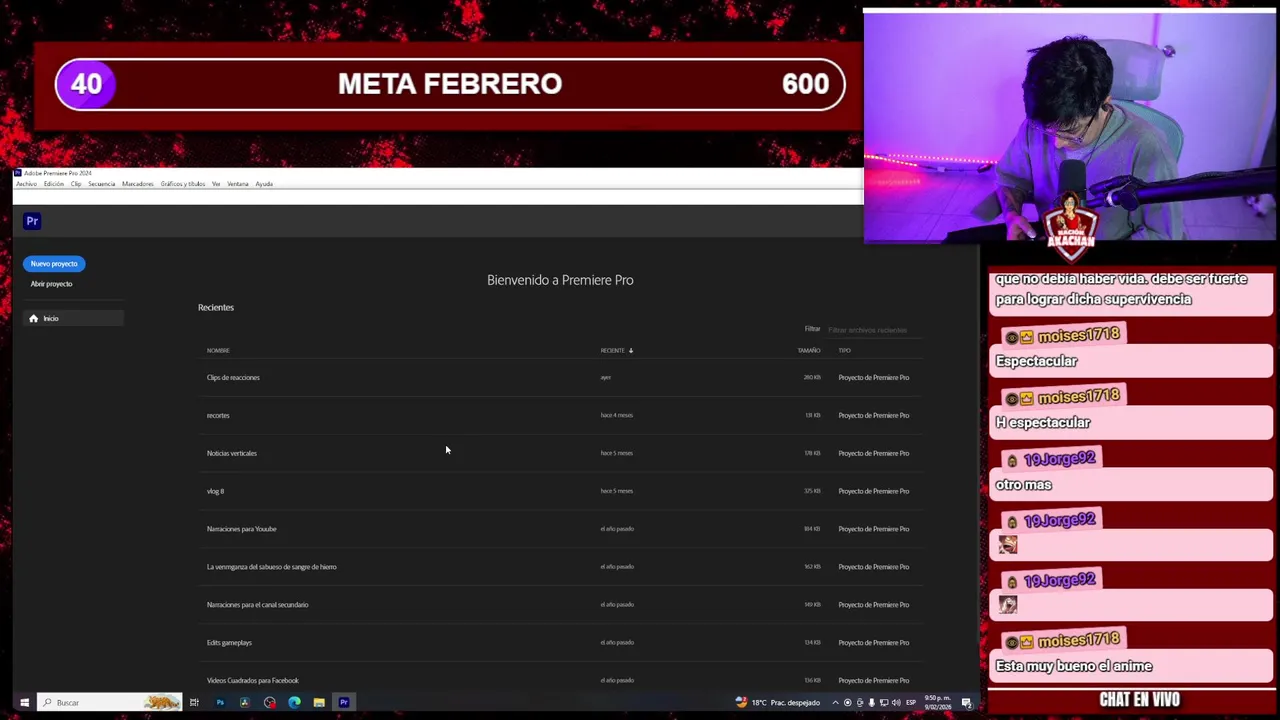Open File Explorer from the taskbar
This screenshot has height=720, width=1280.
tap(319, 703)
